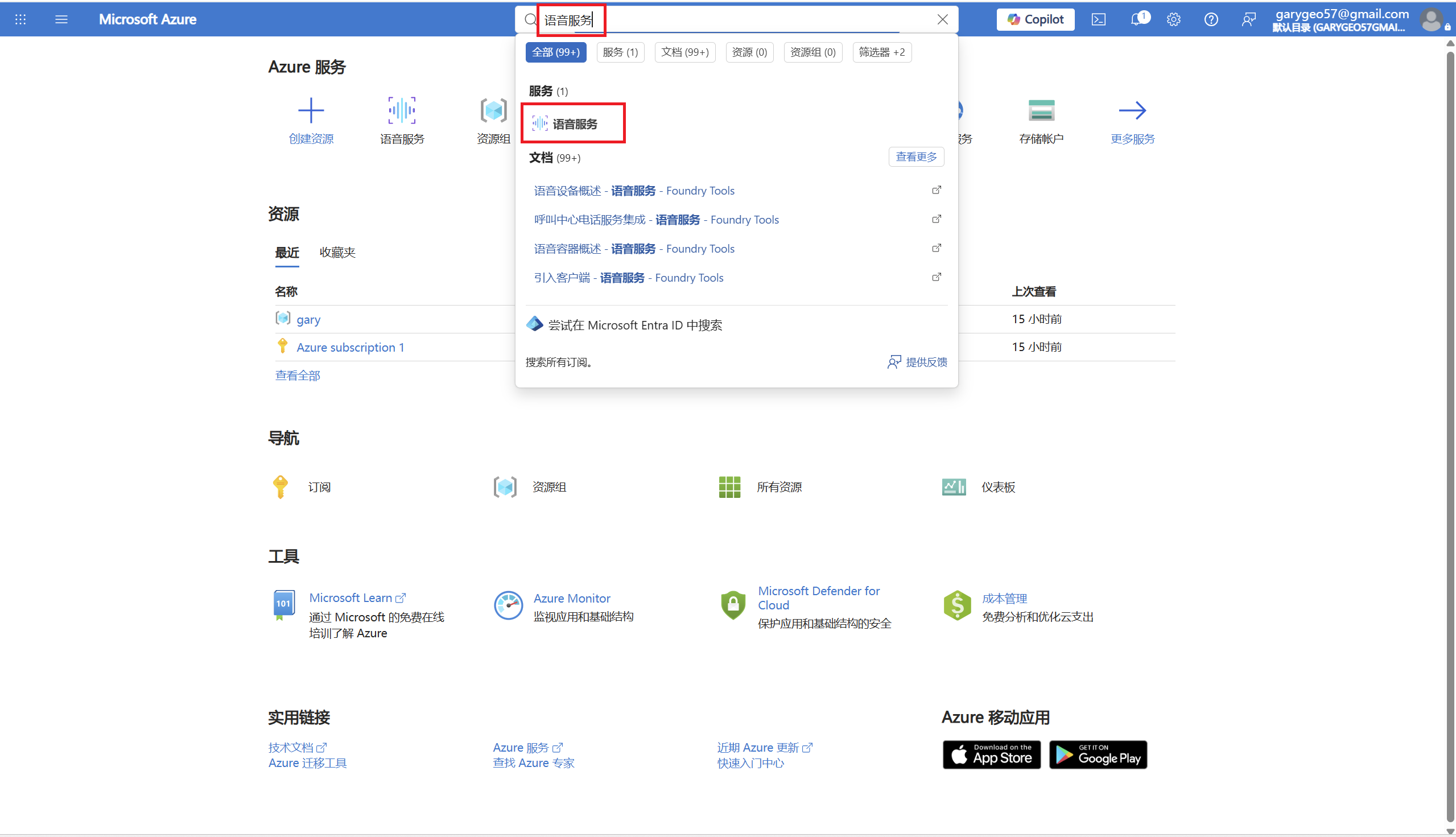The image size is (1456, 837).
Task: Expand the 筛选器 +2 filters
Action: (x=882, y=52)
